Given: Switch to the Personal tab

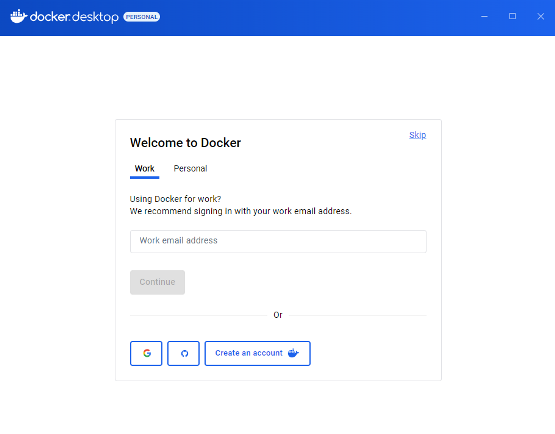Looking at the screenshot, I should (x=190, y=169).
